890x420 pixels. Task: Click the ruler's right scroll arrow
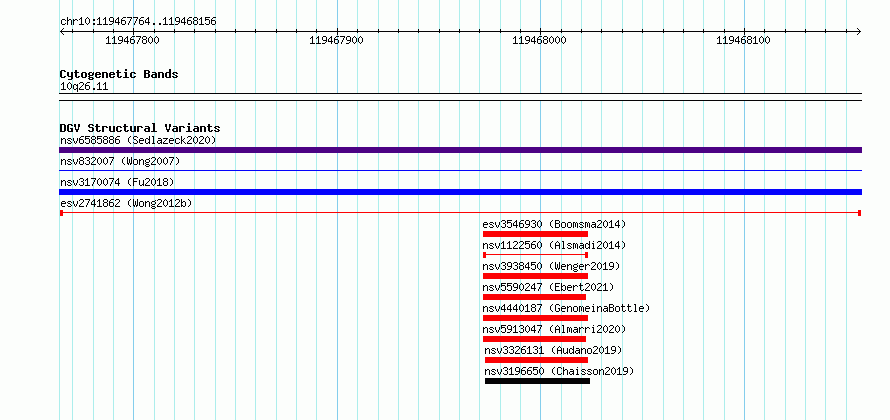click(859, 31)
